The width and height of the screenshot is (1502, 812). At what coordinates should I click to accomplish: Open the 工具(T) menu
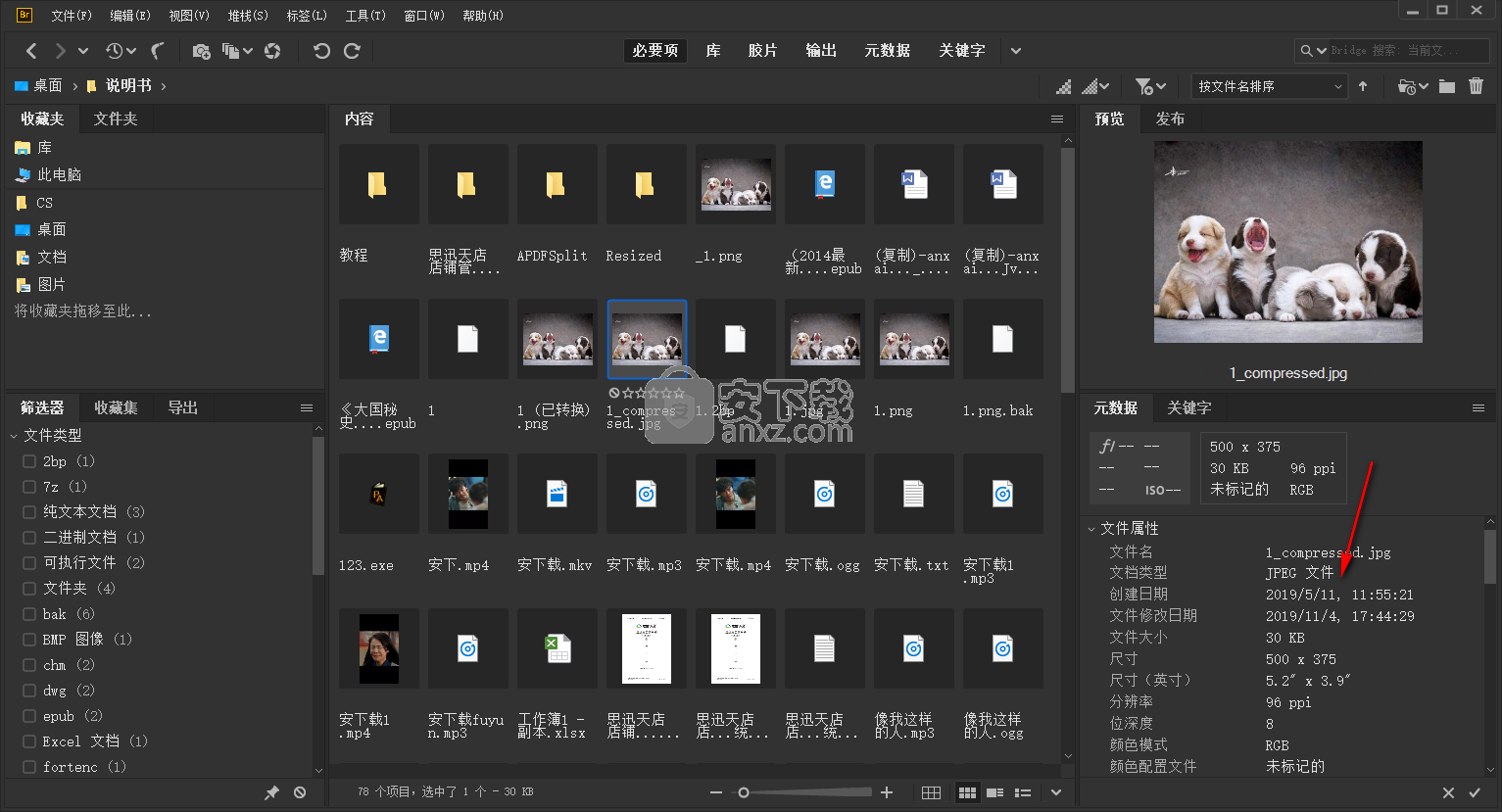point(365,16)
